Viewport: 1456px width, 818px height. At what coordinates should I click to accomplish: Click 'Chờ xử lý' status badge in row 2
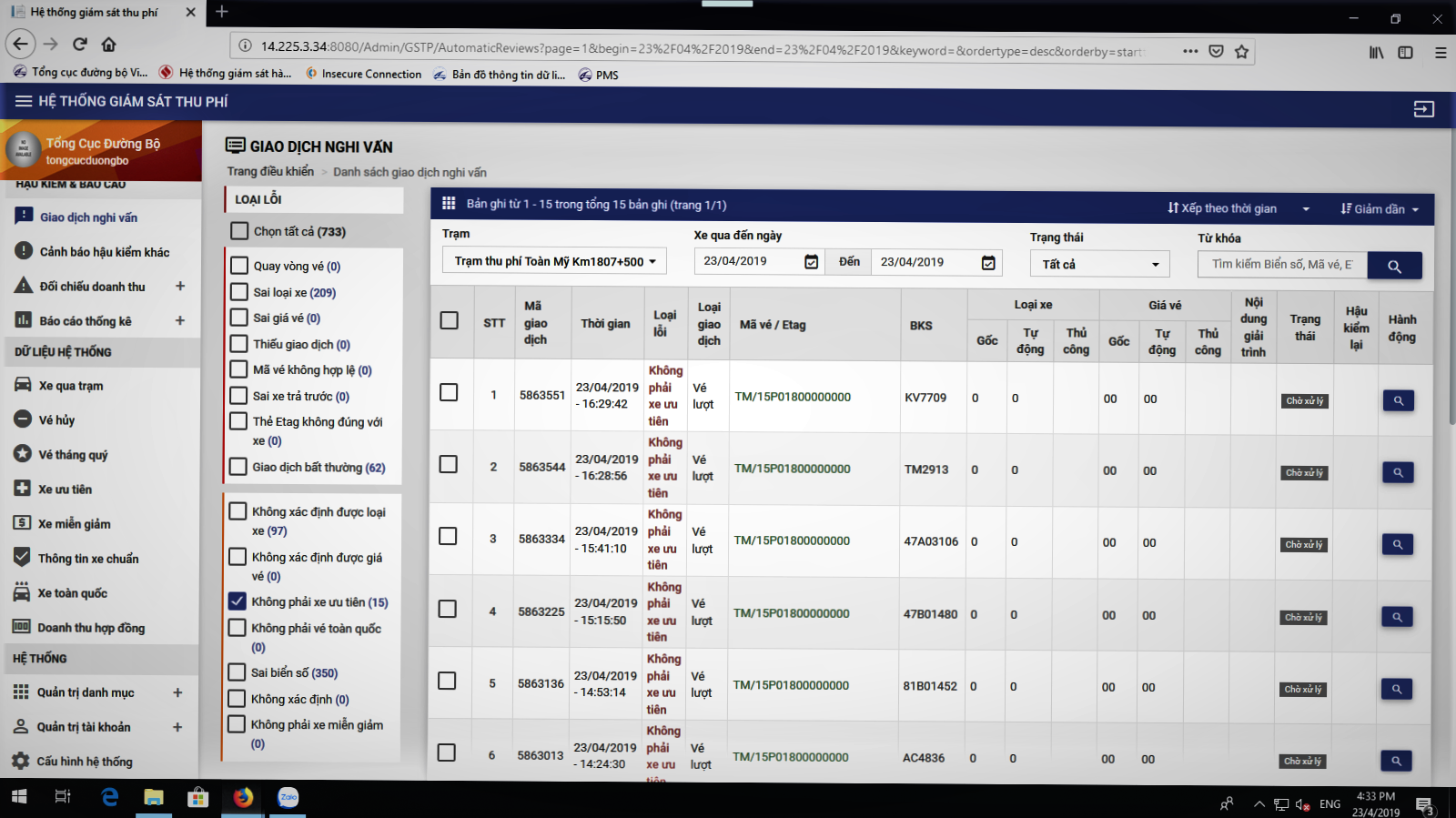click(x=1304, y=473)
